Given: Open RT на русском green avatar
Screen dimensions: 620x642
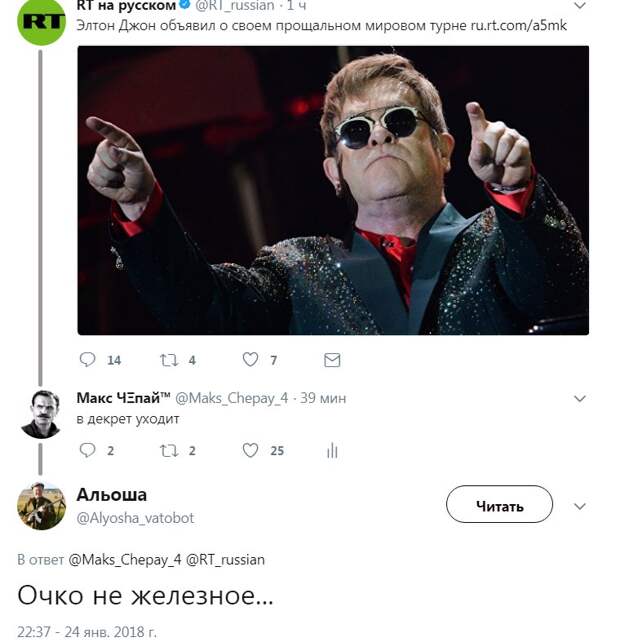Looking at the screenshot, I should tap(41, 20).
